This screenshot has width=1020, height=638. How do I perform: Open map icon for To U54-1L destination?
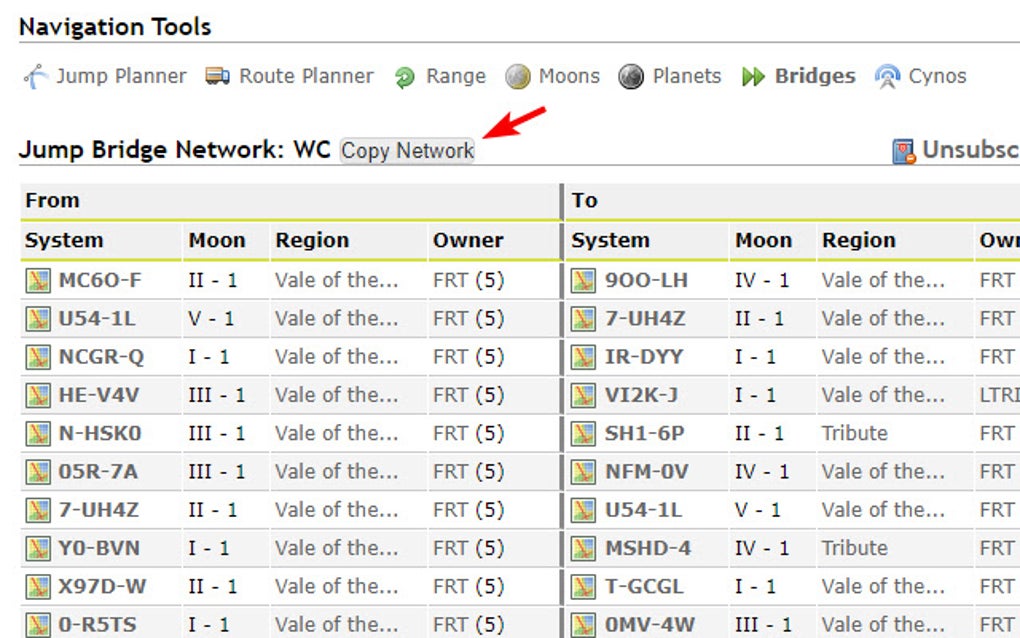point(584,511)
